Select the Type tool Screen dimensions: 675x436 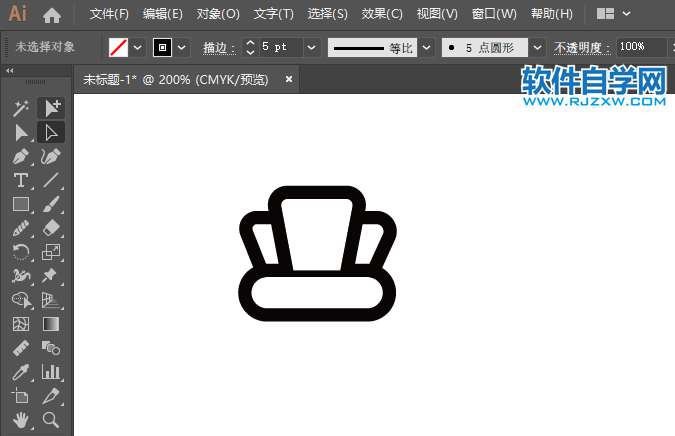tap(20, 181)
